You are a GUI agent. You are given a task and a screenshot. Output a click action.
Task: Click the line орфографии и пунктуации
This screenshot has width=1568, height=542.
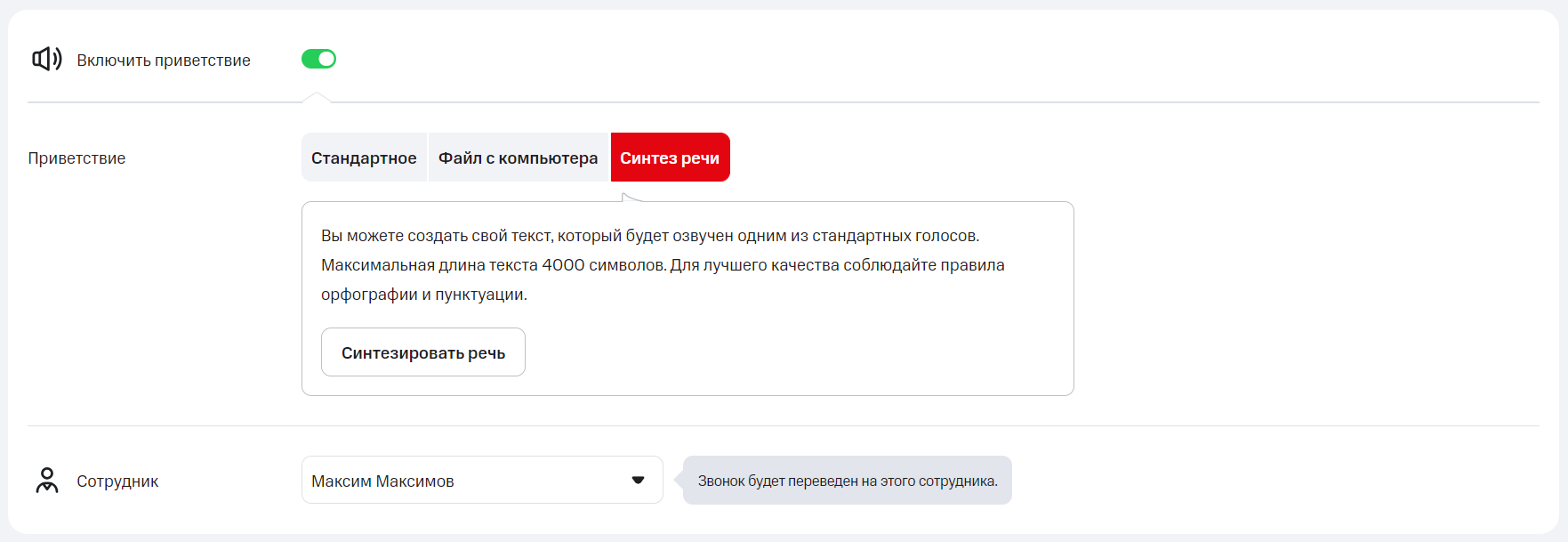(423, 295)
